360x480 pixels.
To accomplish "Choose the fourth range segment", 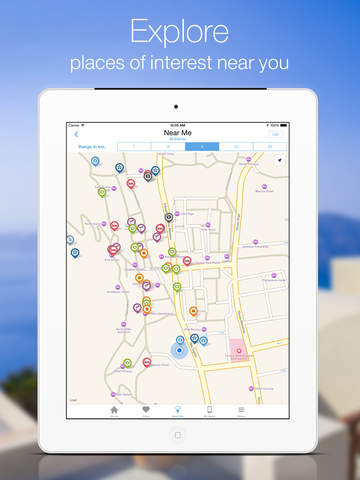I will [x=236, y=147].
